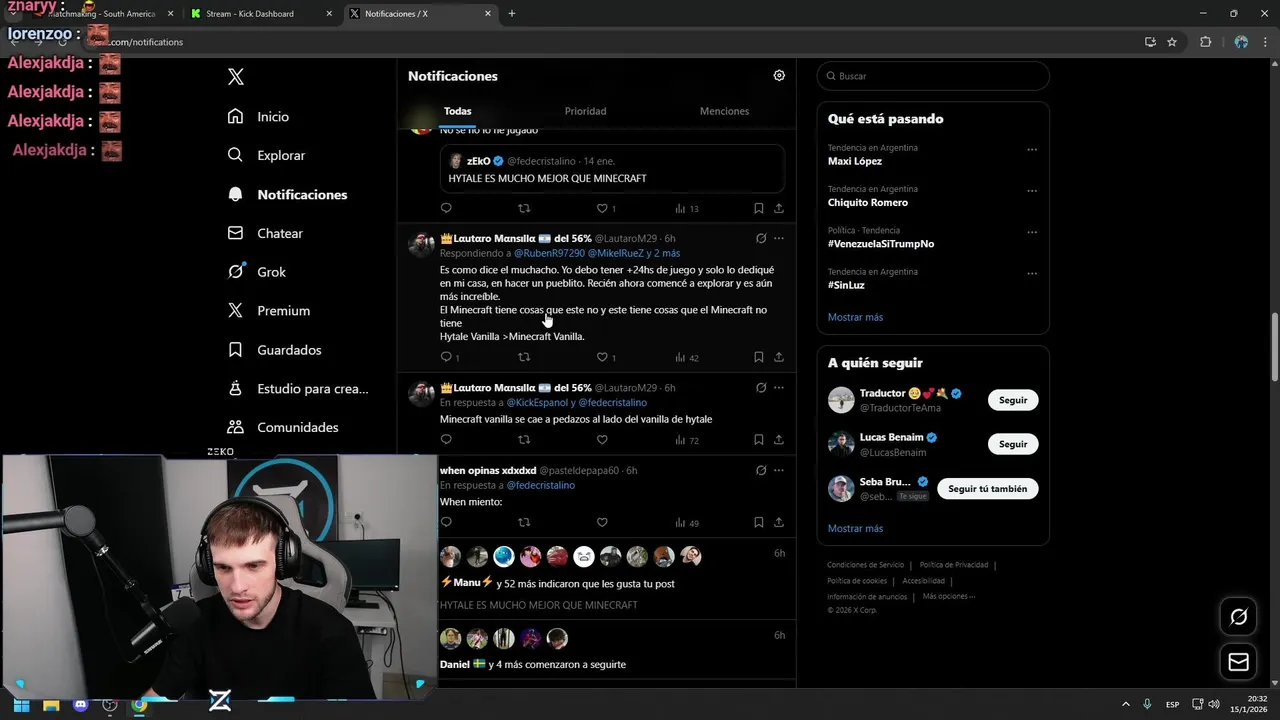Bookmark the post with 72 views
The height and width of the screenshot is (720, 1280).
[758, 440]
